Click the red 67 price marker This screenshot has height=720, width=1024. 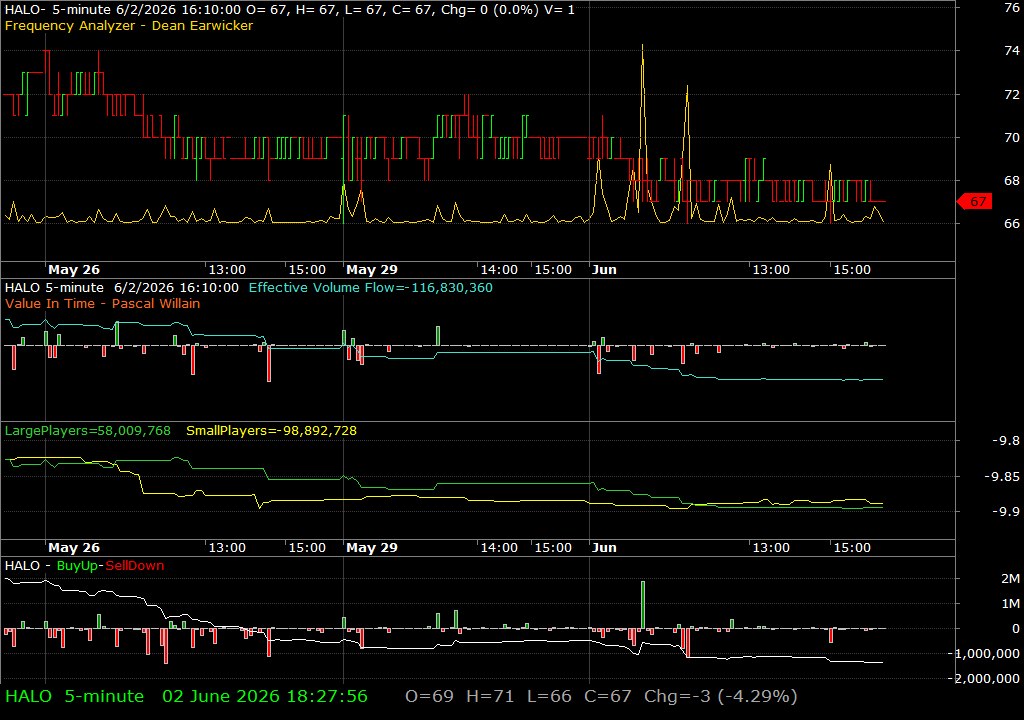(x=974, y=201)
